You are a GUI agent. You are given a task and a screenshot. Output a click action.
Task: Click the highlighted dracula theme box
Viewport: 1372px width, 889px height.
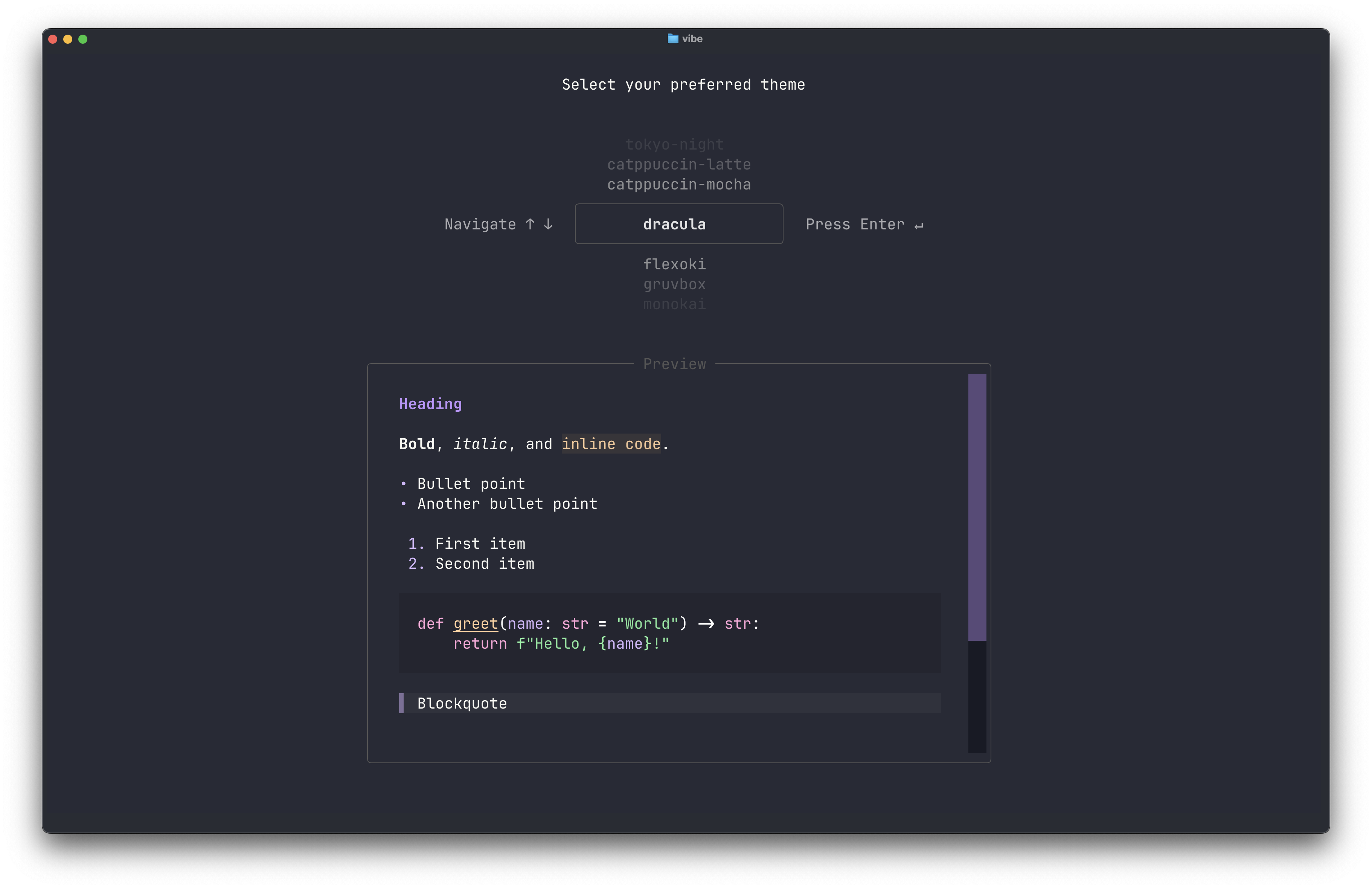pyautogui.click(x=678, y=224)
